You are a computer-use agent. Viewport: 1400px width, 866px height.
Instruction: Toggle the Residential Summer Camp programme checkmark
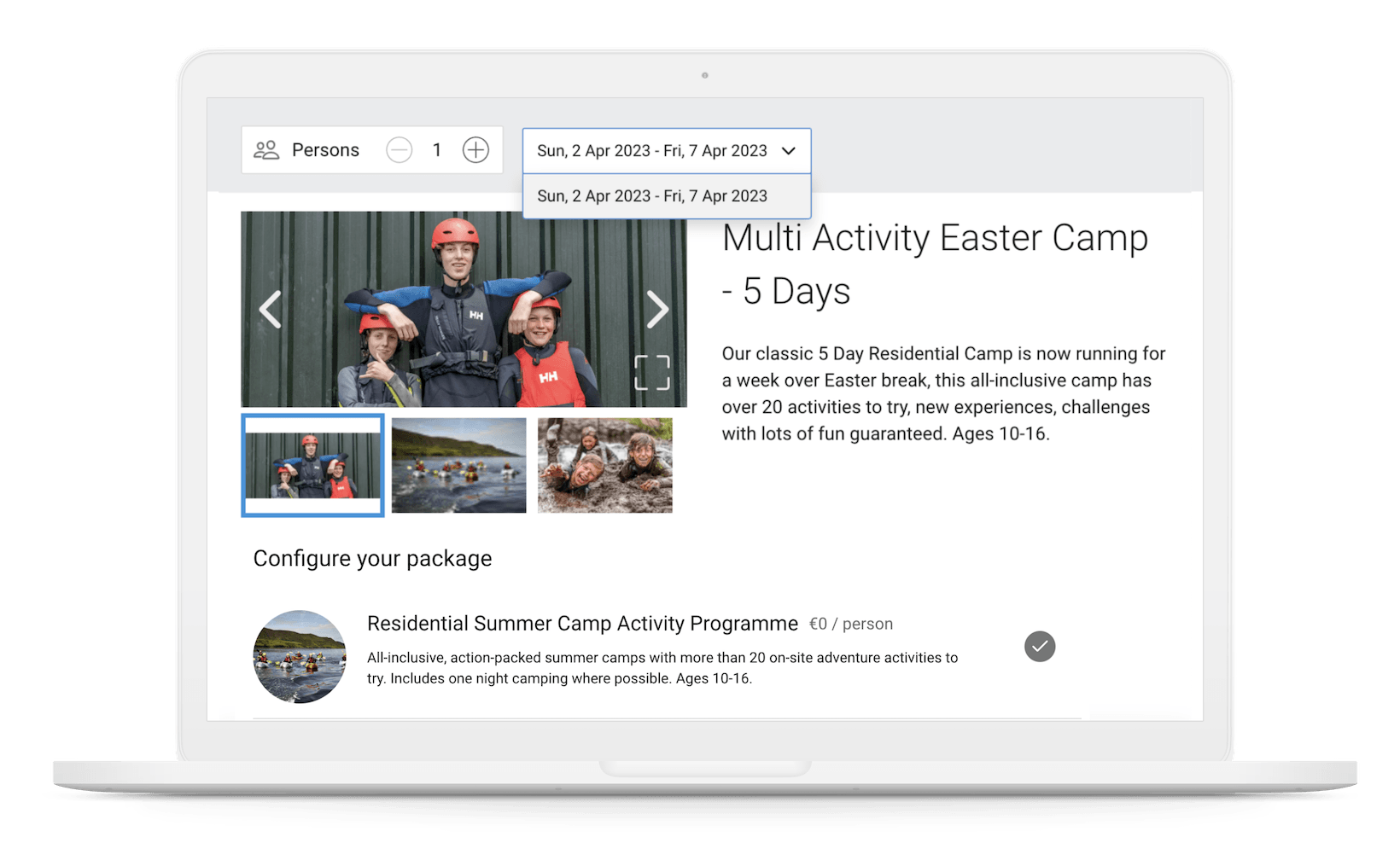(1040, 647)
